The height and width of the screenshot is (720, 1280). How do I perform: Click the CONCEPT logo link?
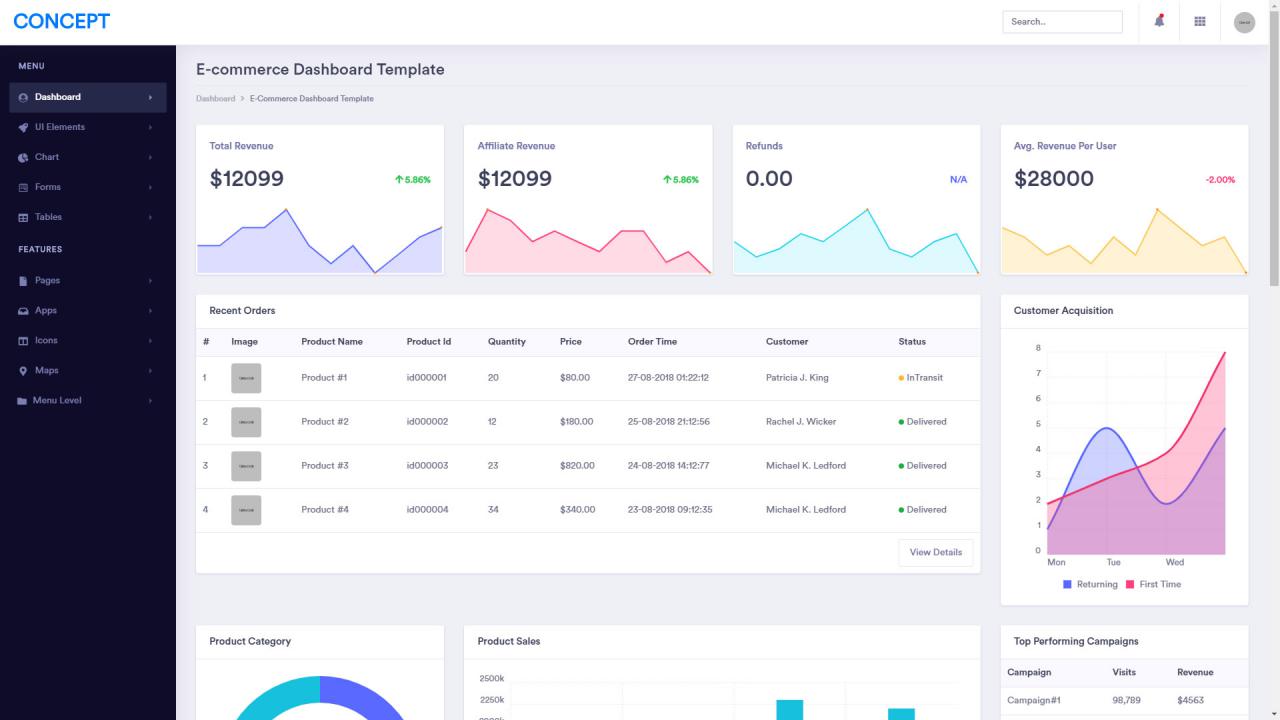[x=62, y=21]
